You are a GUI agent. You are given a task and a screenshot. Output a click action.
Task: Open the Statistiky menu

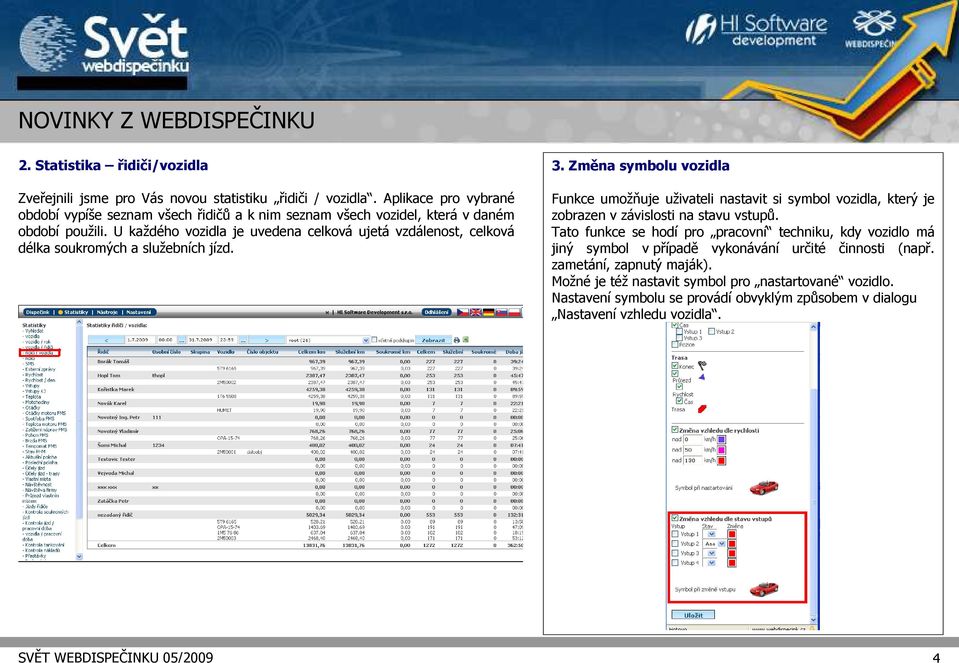coord(76,313)
